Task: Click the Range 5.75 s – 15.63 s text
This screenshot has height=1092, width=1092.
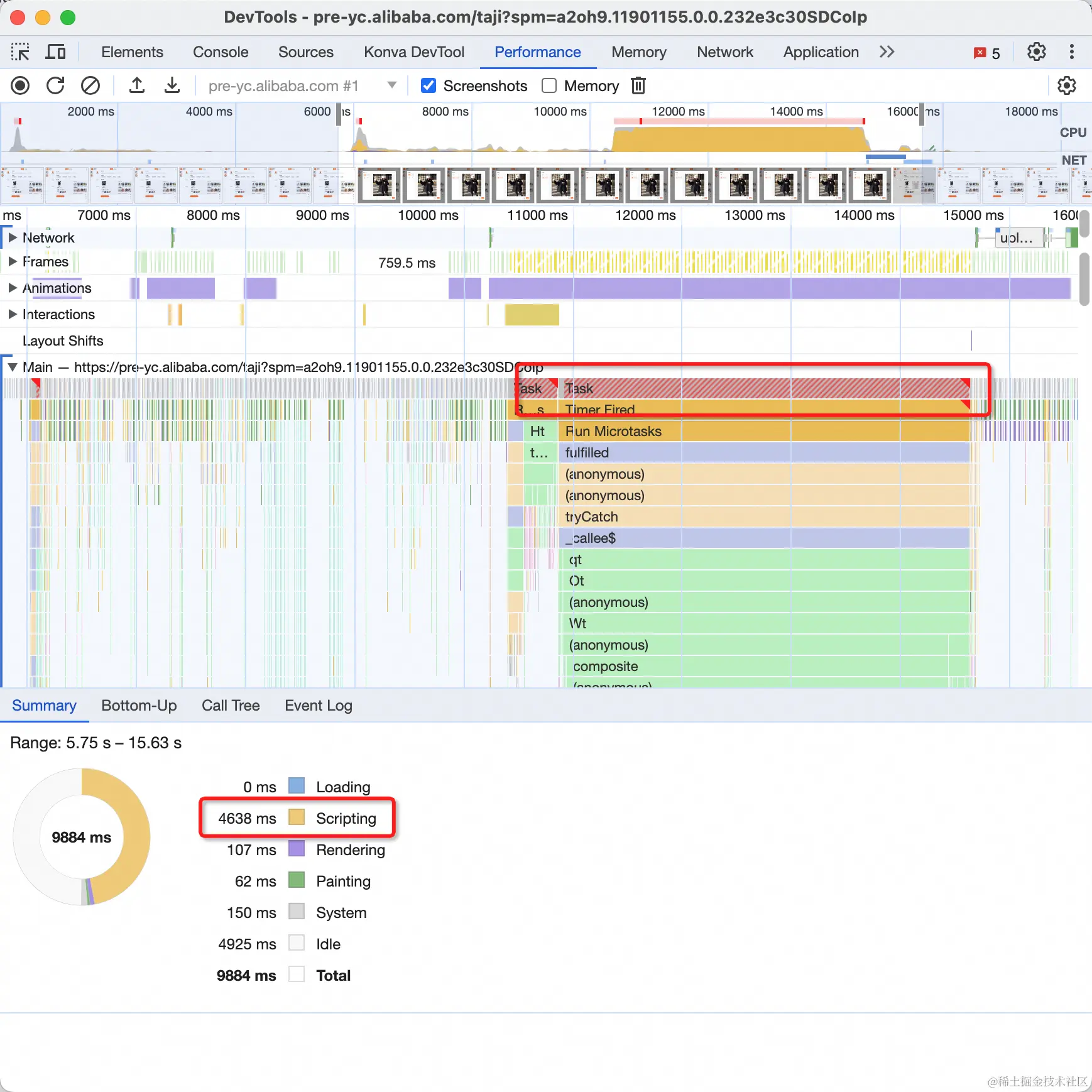Action: (96, 743)
